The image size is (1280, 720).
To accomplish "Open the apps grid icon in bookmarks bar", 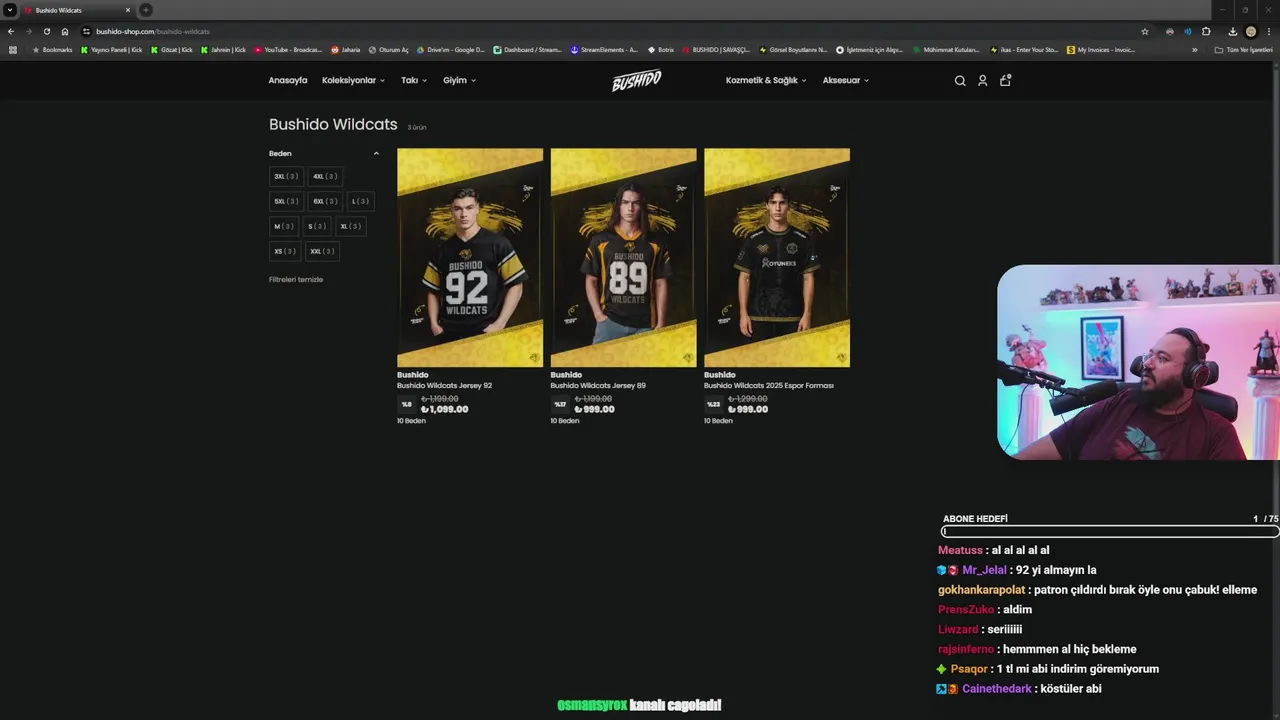I will [13, 49].
